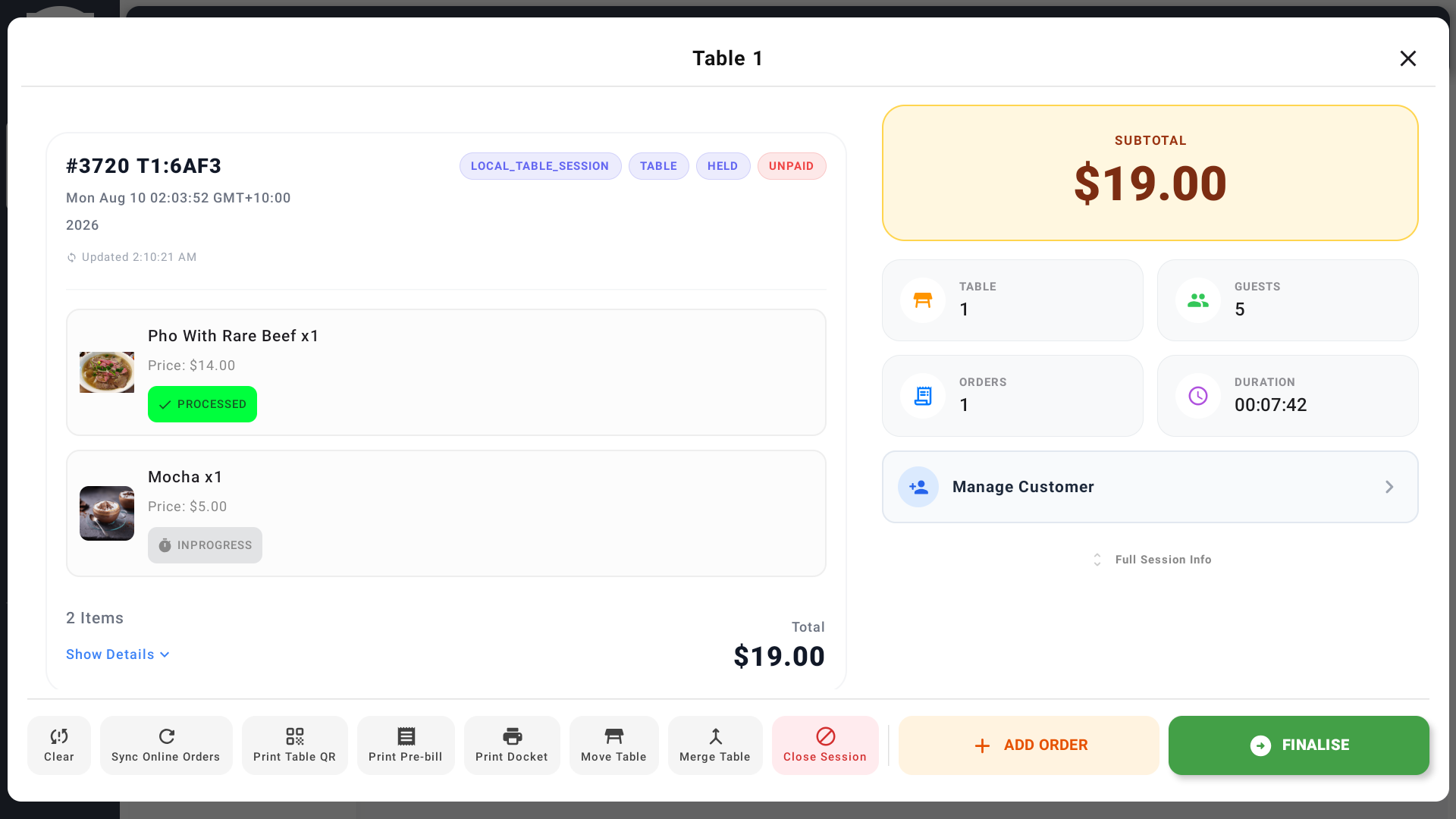Expand Full Session Info

point(1151,560)
